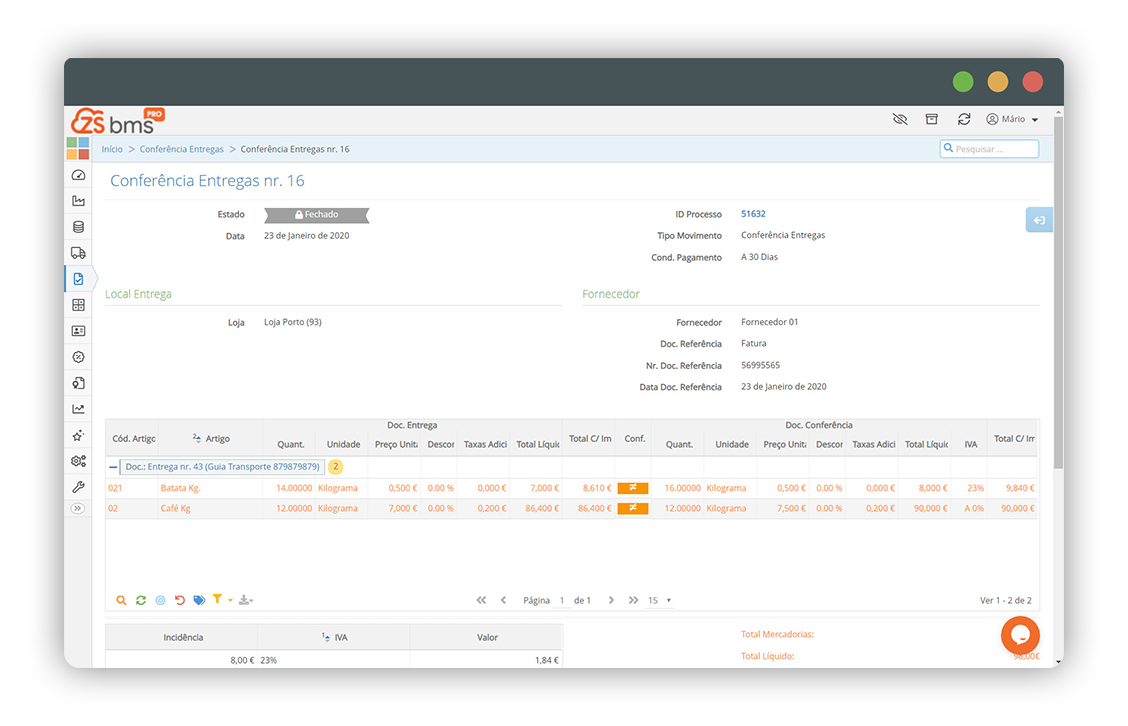
Task: Click the page number input field
Action: pos(562,600)
